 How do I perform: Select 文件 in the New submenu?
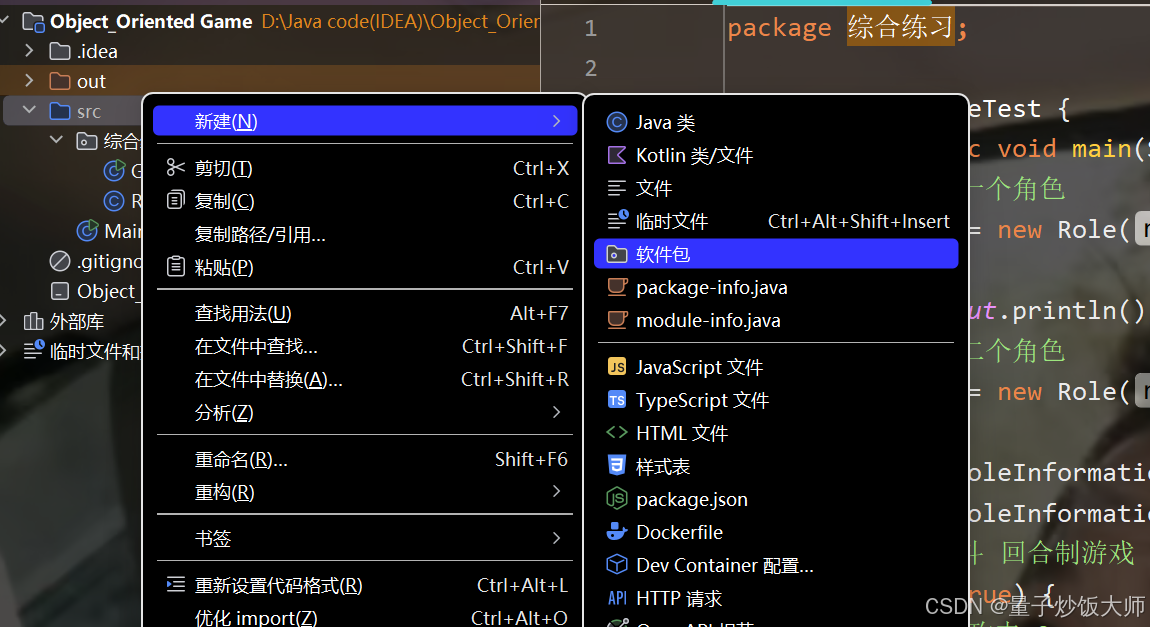776,188
